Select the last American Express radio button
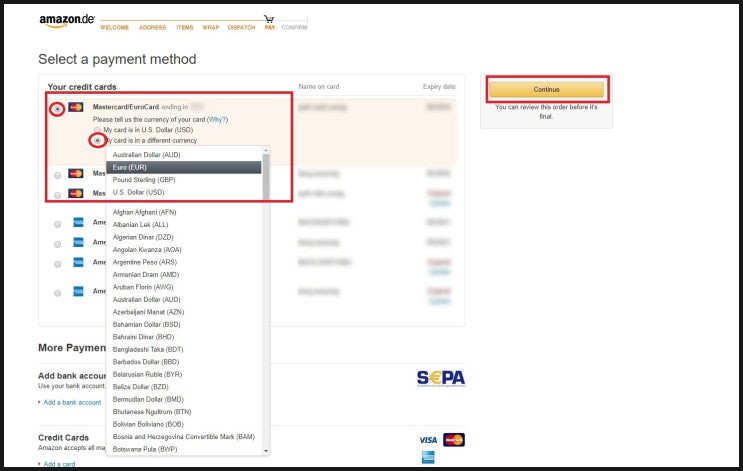 tap(57, 293)
